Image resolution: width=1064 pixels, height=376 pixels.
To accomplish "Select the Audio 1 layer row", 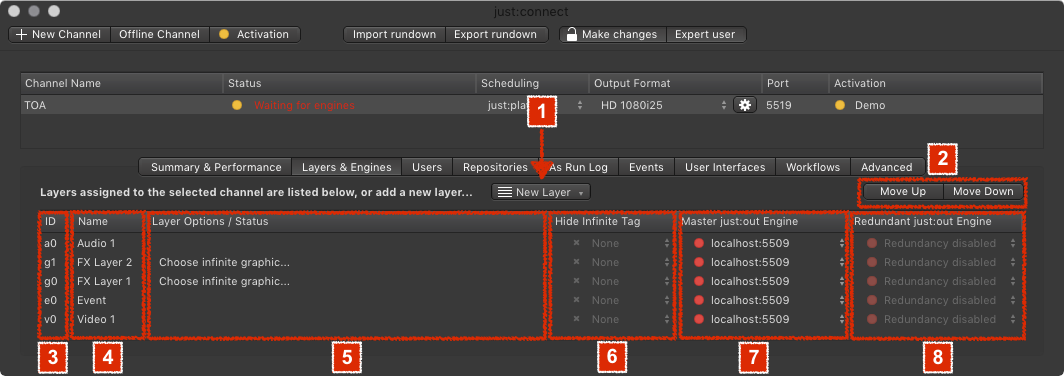I will coord(531,243).
